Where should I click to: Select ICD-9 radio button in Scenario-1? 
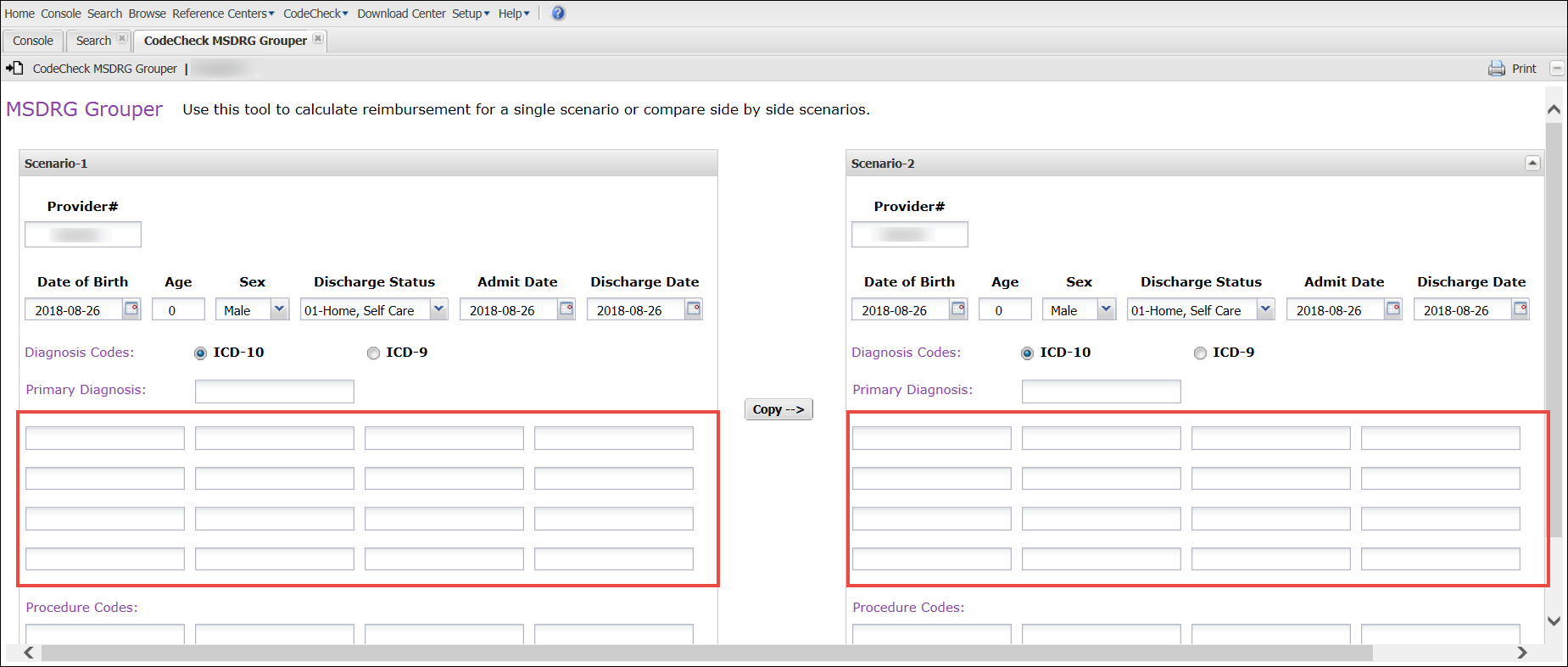coord(373,353)
